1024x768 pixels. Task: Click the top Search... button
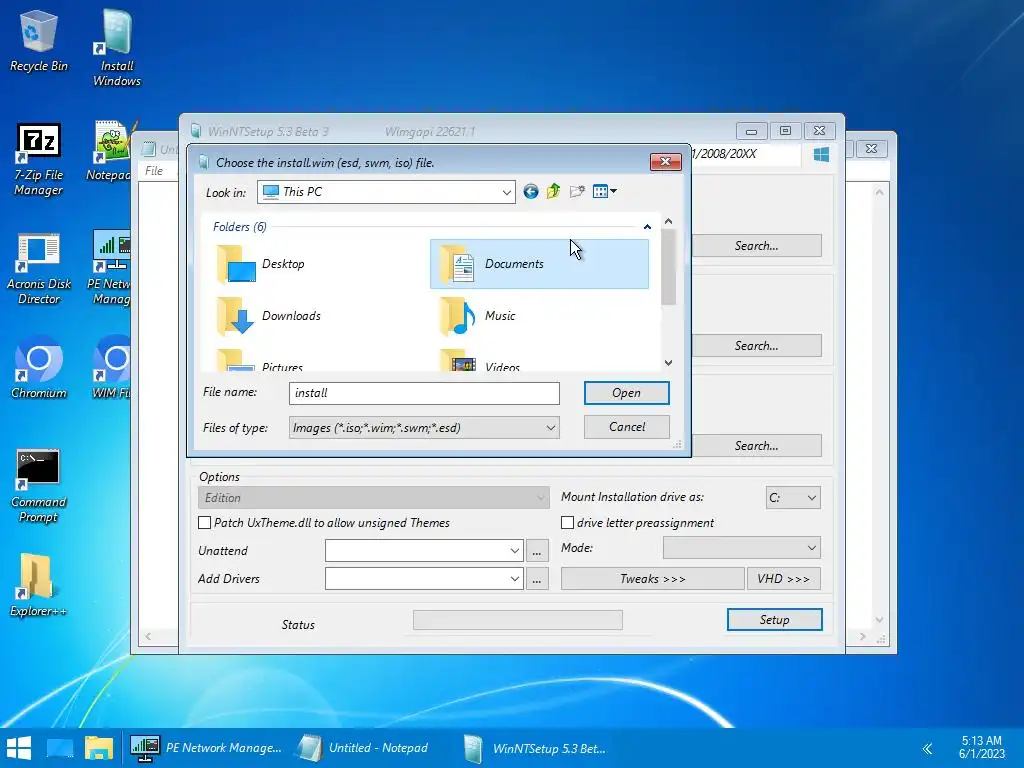tap(756, 246)
